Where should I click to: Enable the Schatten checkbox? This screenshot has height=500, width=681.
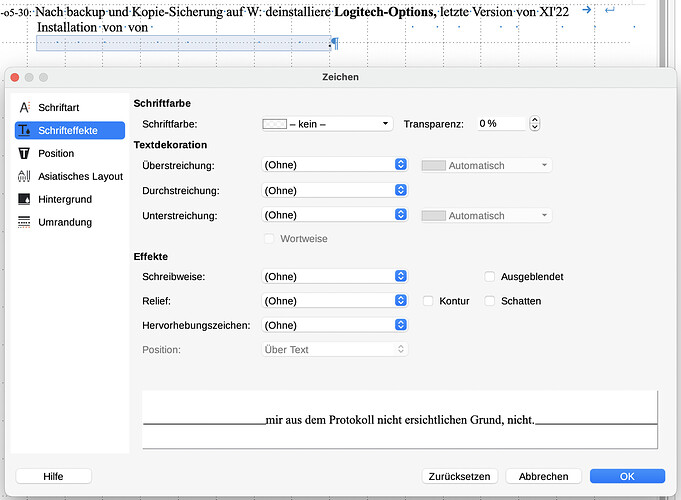coord(489,301)
